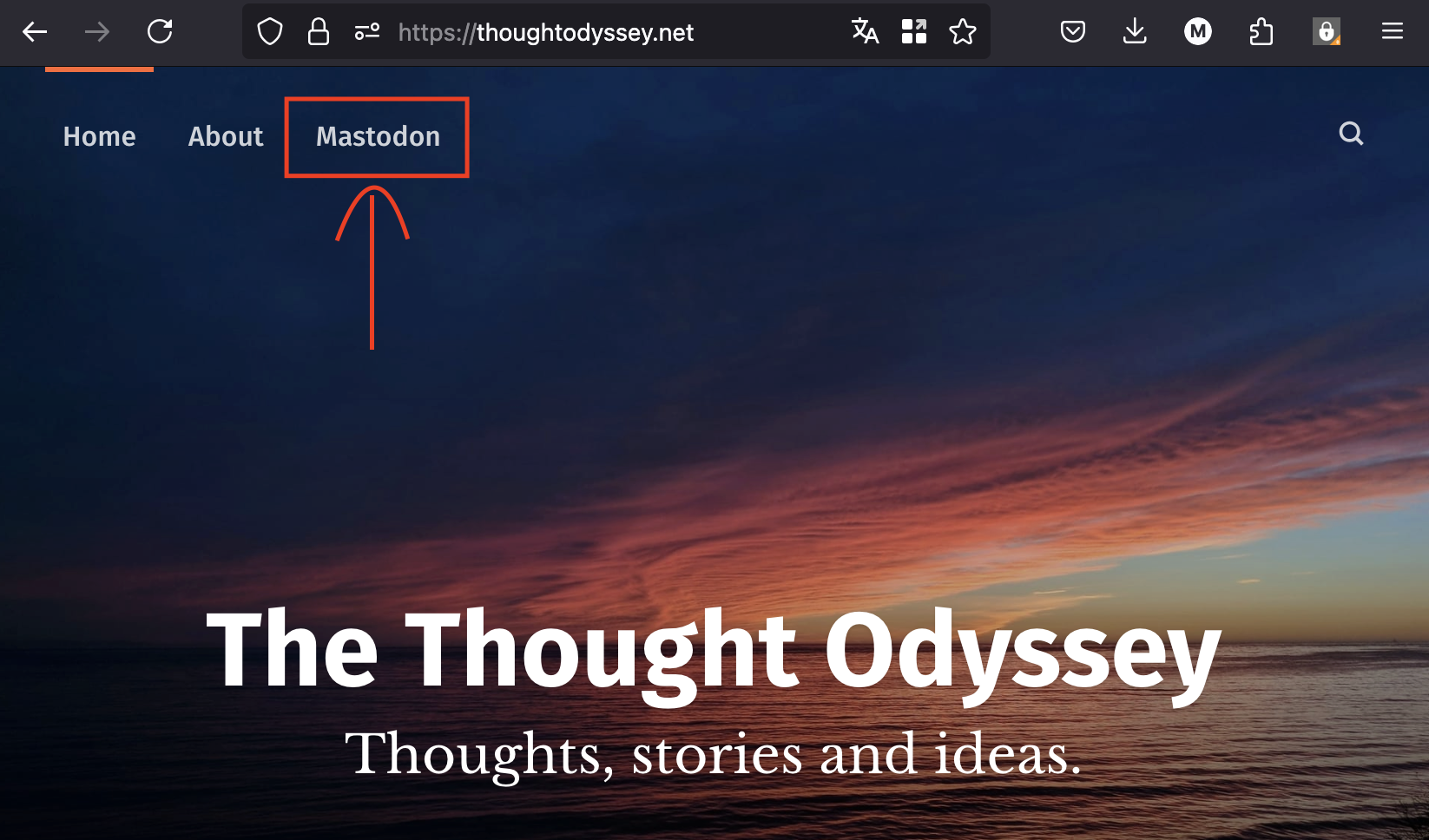Reload the current page

coord(160,32)
